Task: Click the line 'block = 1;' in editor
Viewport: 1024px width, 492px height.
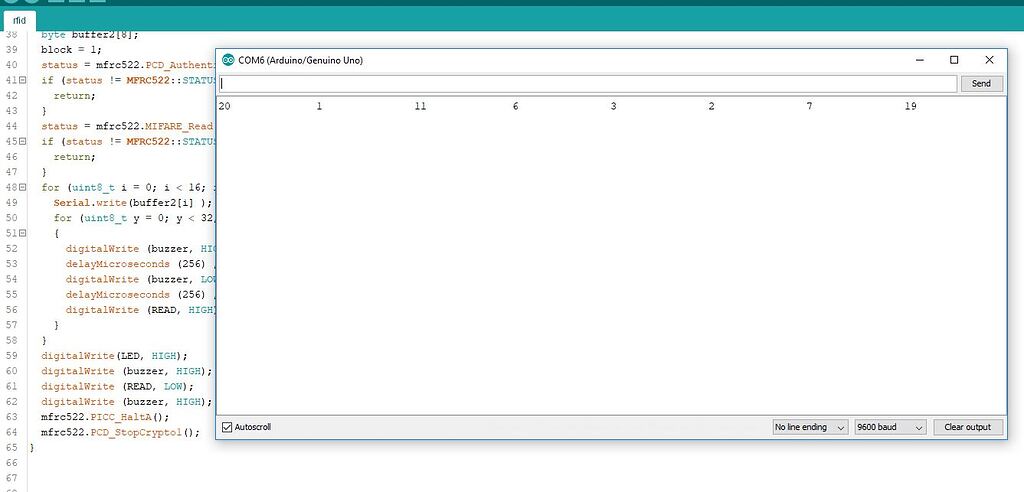Action: [x=71, y=50]
